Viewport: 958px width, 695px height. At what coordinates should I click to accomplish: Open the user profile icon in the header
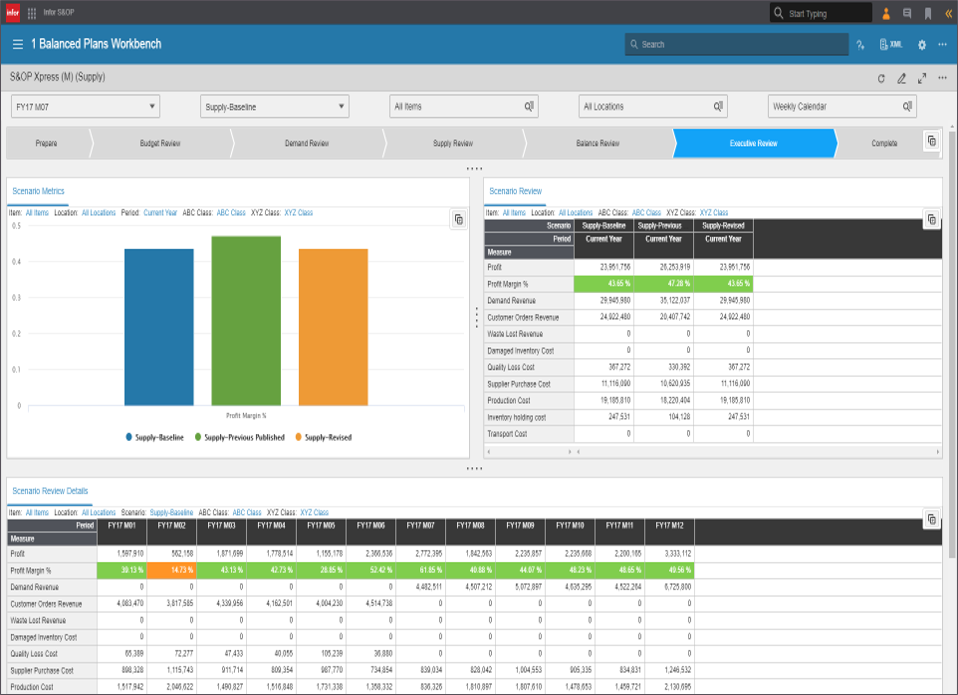coord(886,14)
